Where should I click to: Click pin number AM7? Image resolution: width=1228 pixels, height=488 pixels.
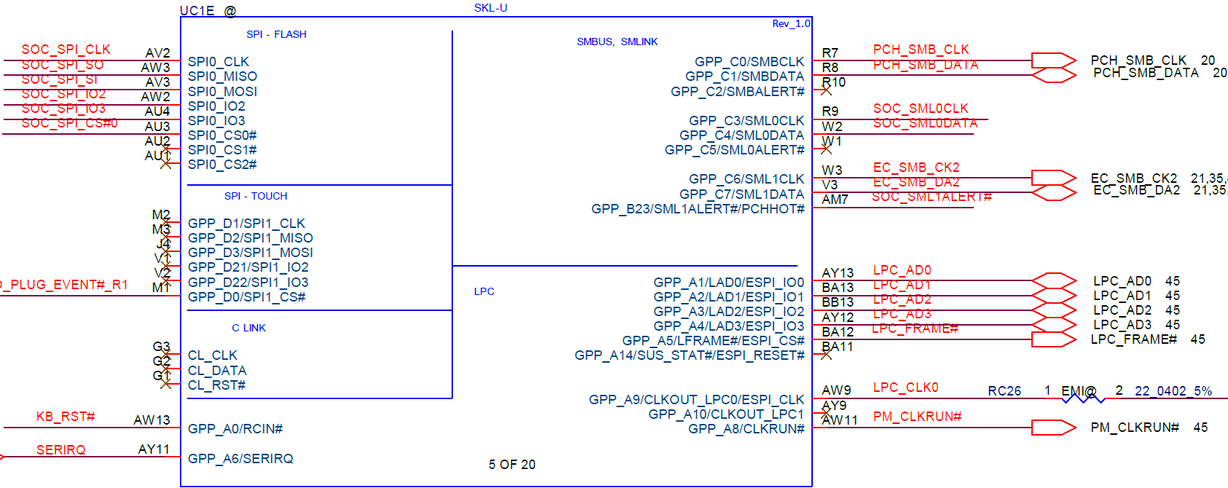[835, 200]
